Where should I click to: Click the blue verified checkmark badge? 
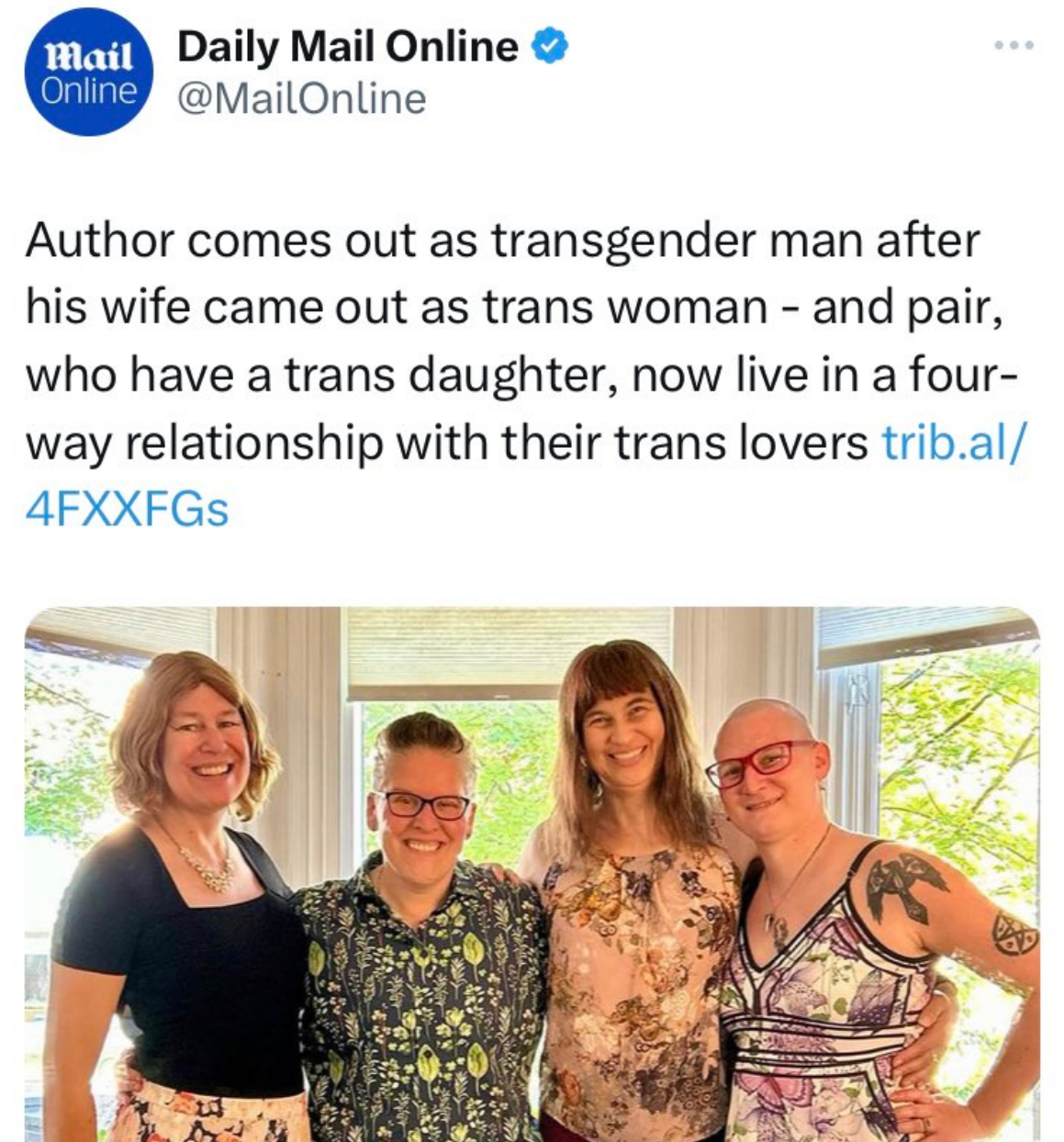click(x=550, y=46)
